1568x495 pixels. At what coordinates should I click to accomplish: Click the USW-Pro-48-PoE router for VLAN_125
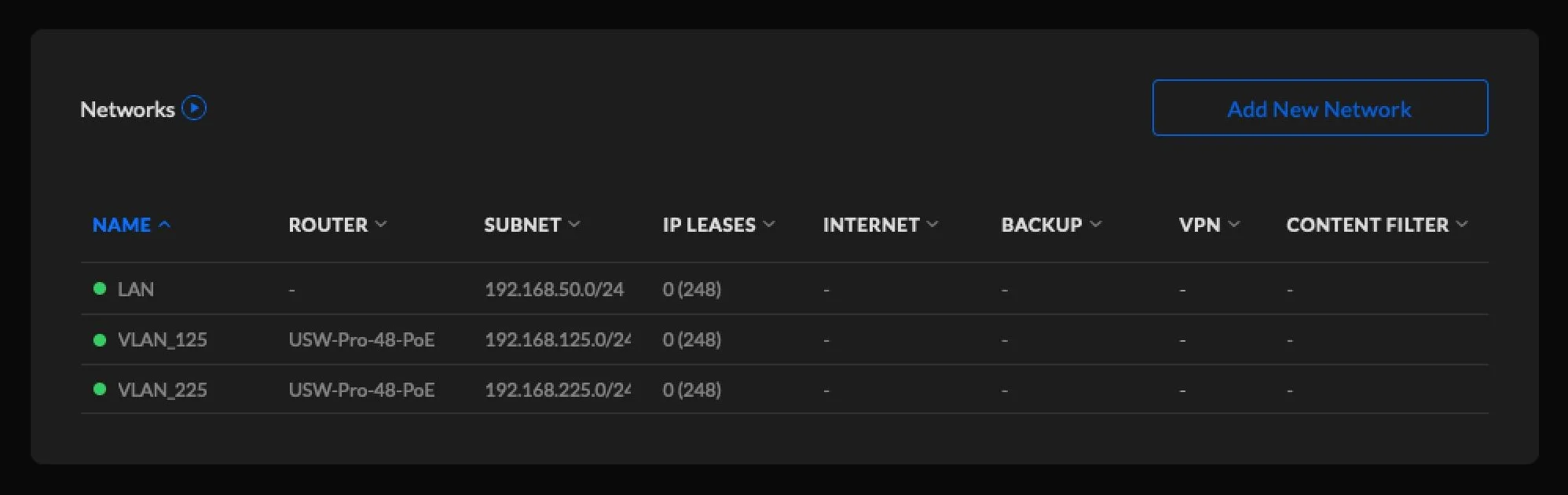coord(361,339)
